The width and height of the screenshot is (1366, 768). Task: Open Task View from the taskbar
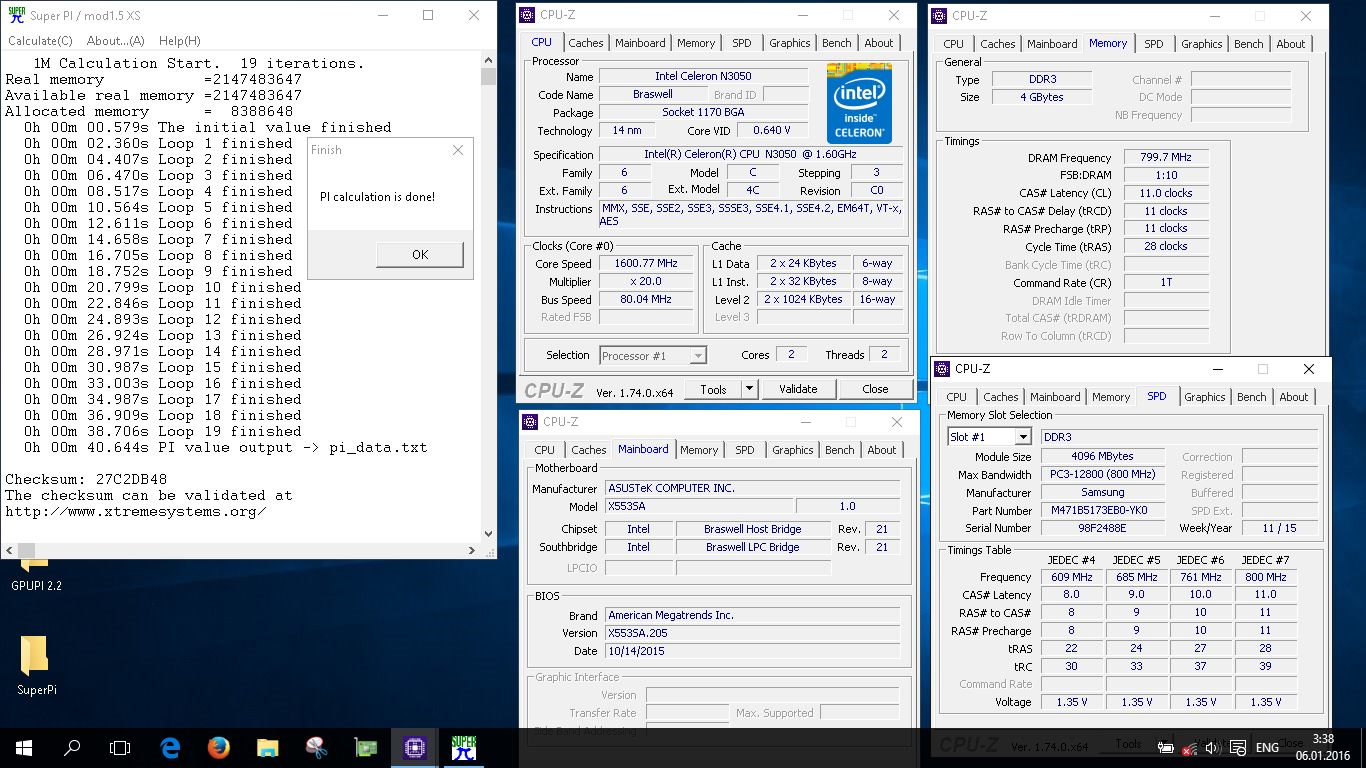pyautogui.click(x=120, y=747)
